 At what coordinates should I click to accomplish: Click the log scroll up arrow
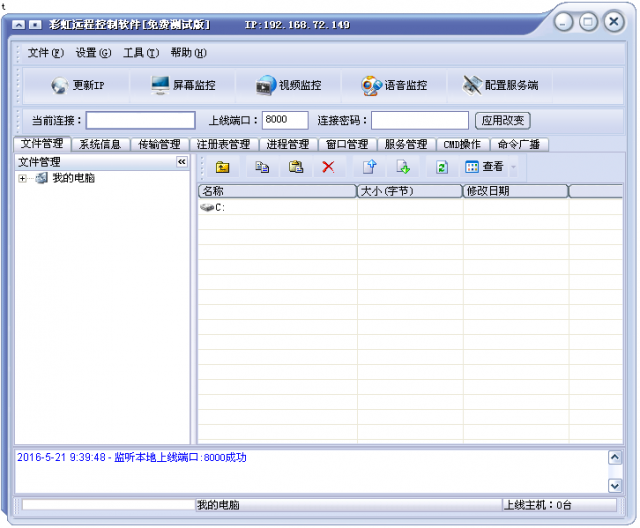click(x=615, y=458)
